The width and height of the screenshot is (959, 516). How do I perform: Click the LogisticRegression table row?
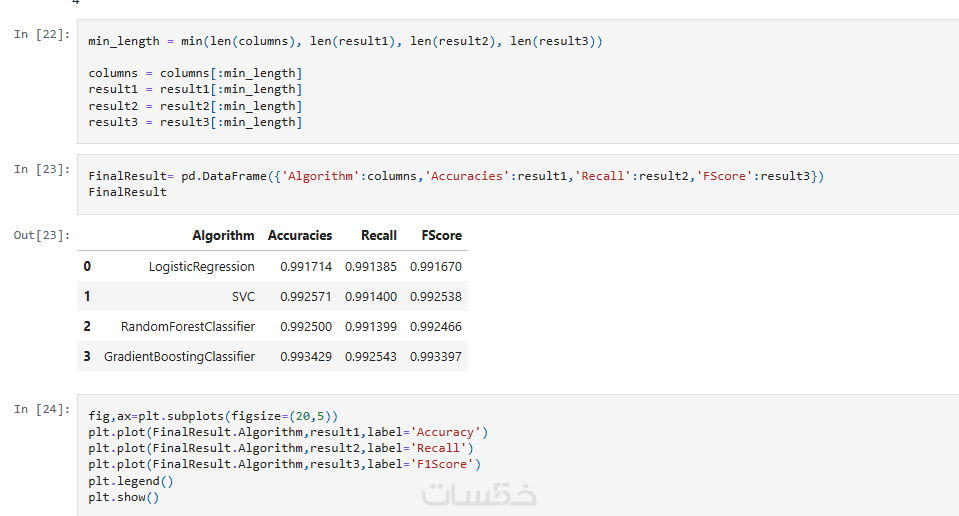point(272,267)
